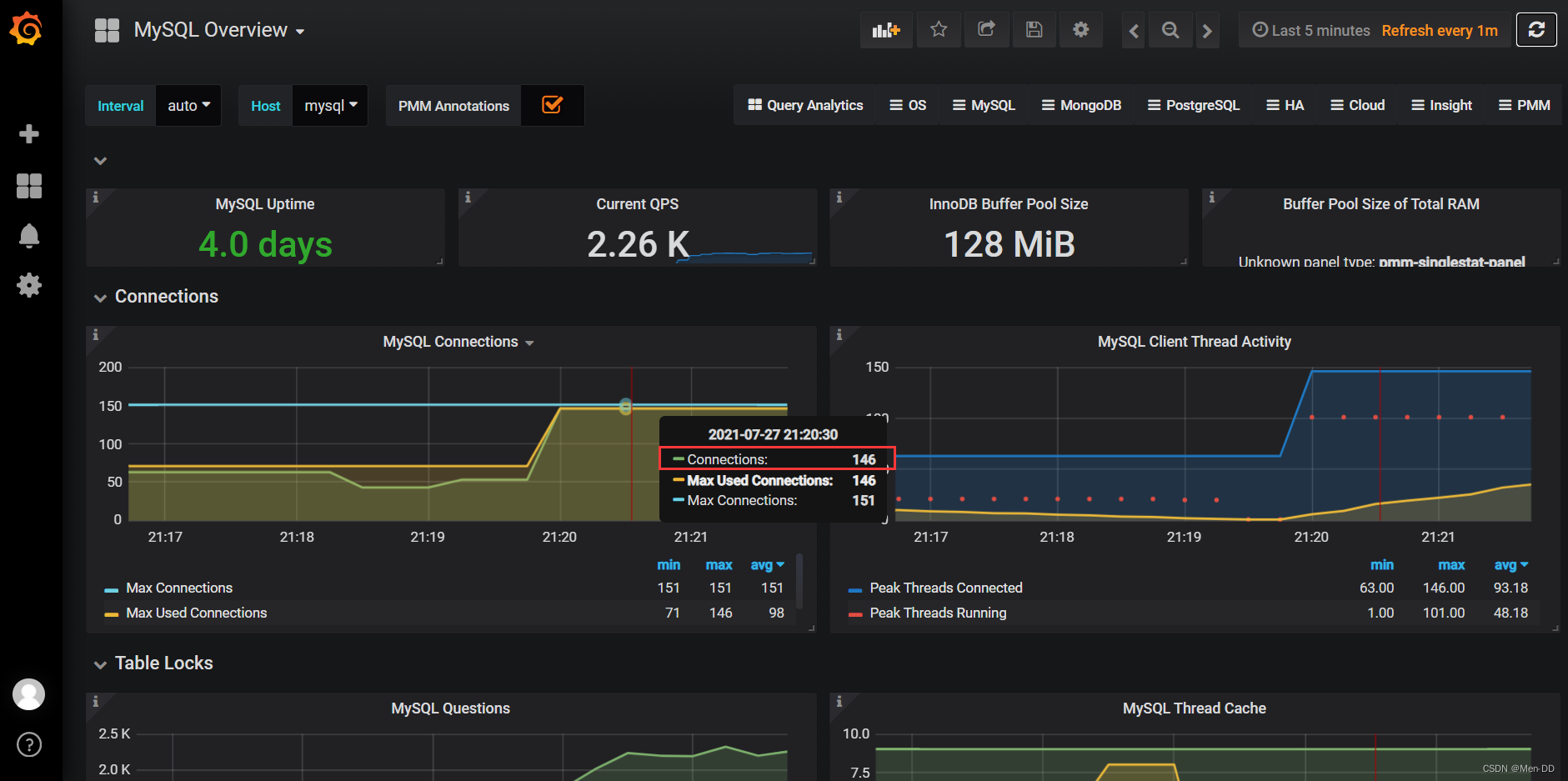
Task: Show info for MySQL Questions panel
Action: pos(95,702)
